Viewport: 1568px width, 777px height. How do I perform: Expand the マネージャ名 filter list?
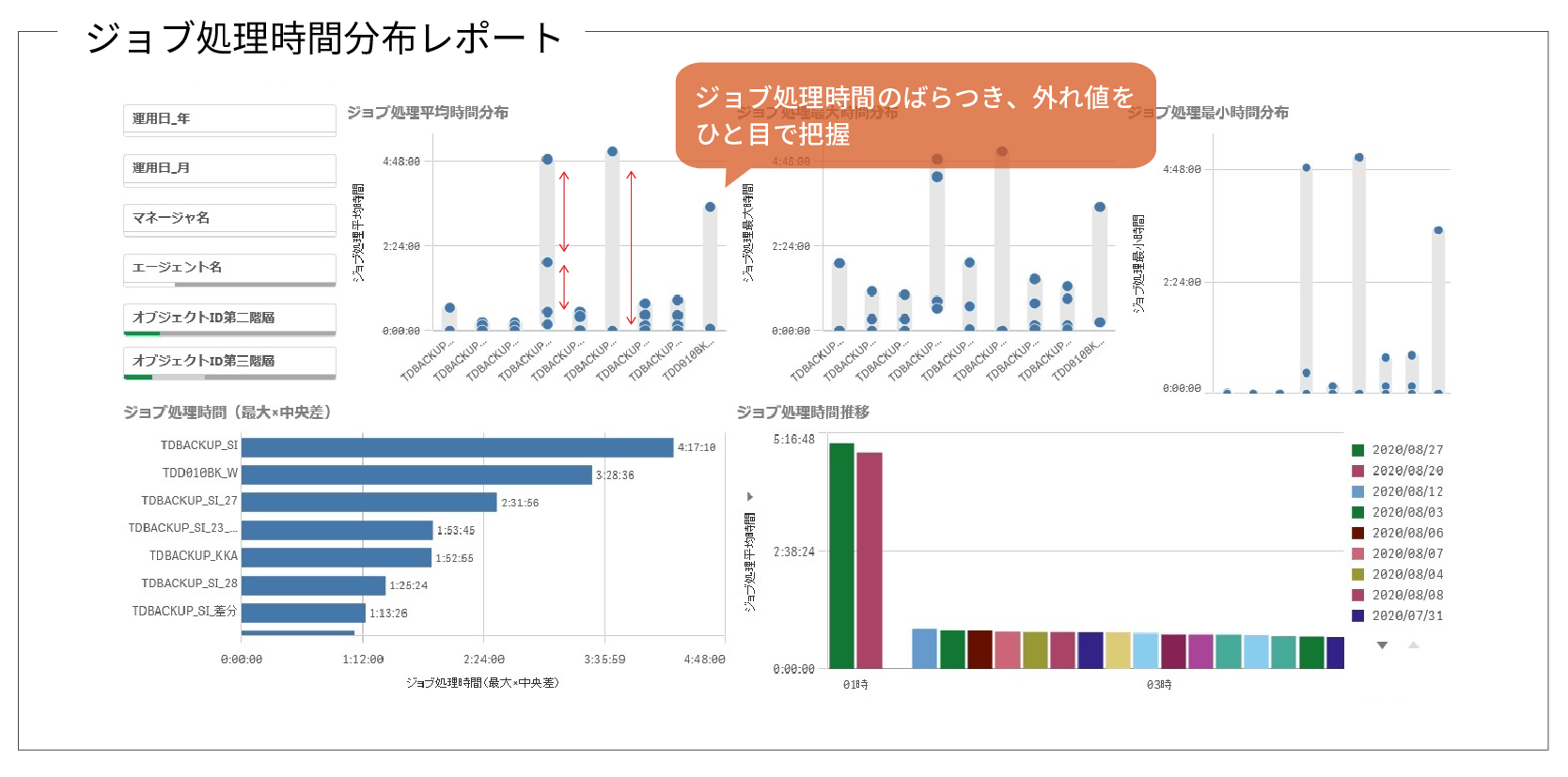click(229, 219)
